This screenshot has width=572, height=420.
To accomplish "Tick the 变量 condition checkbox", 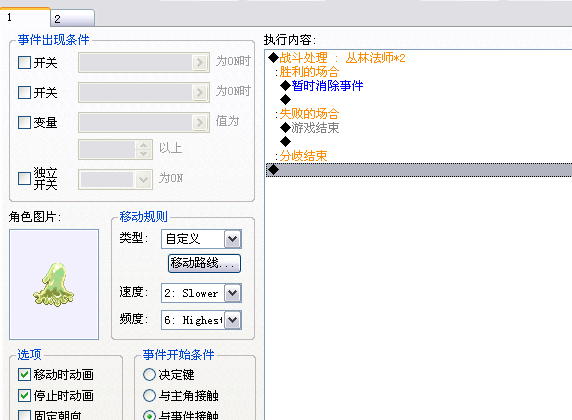I will coord(24,122).
